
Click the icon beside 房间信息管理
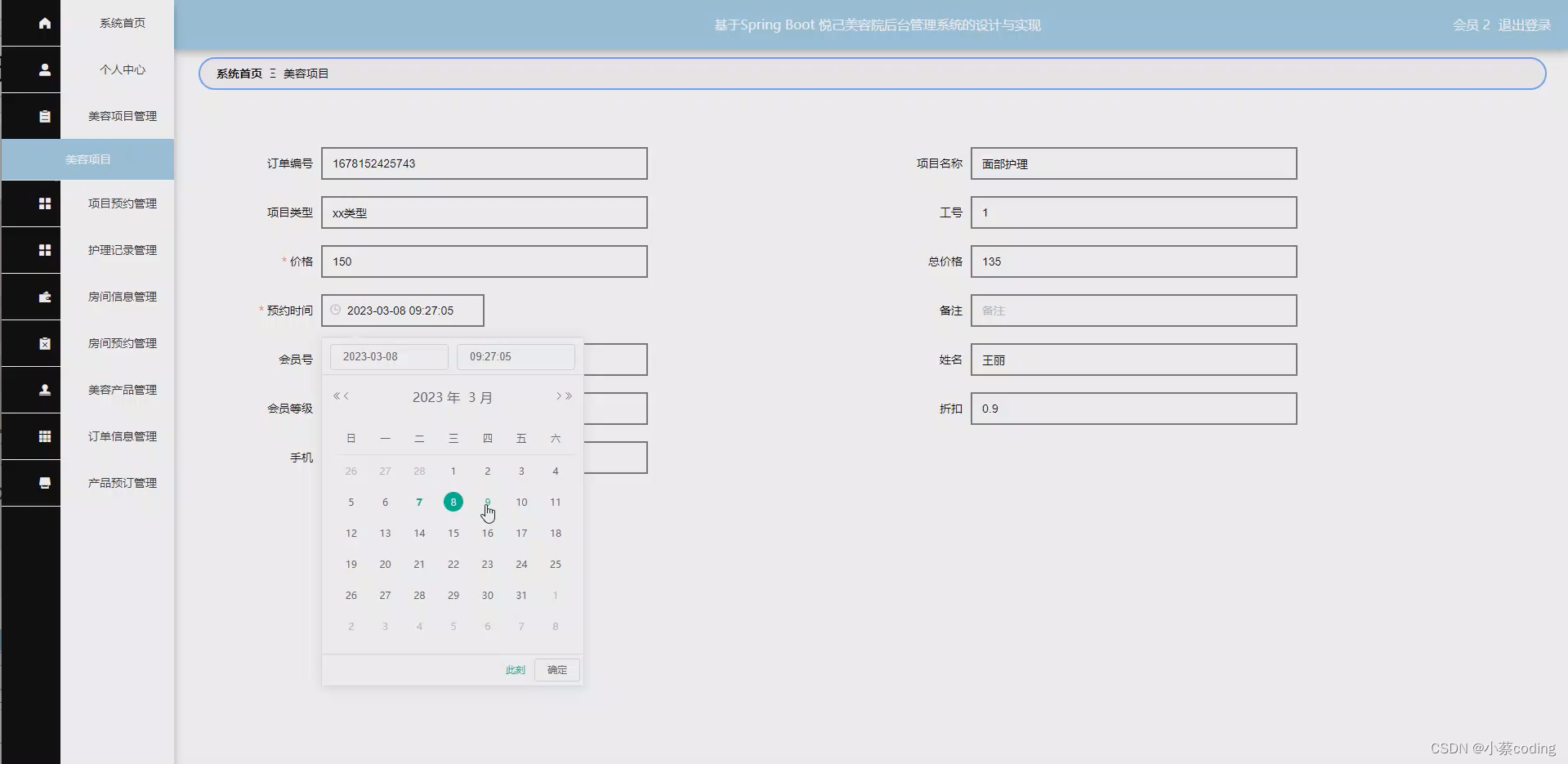tap(45, 297)
